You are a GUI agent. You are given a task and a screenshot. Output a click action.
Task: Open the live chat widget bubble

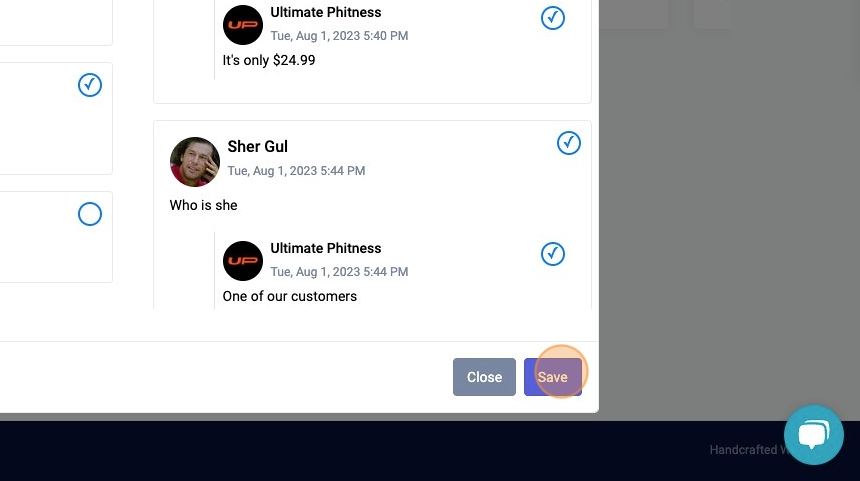tap(813, 435)
